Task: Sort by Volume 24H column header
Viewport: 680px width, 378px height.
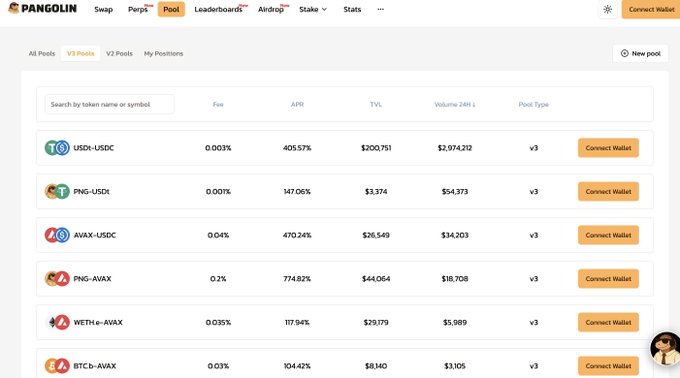Action: (455, 104)
